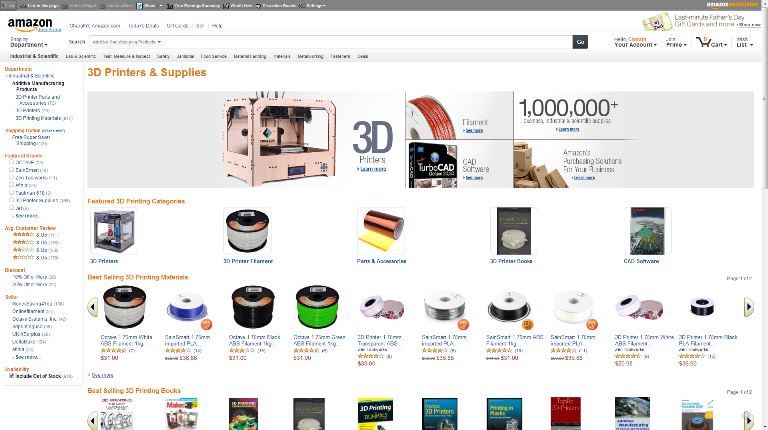Screen dimensions: 768x430
Task: Click the Go search button
Action: coord(580,42)
